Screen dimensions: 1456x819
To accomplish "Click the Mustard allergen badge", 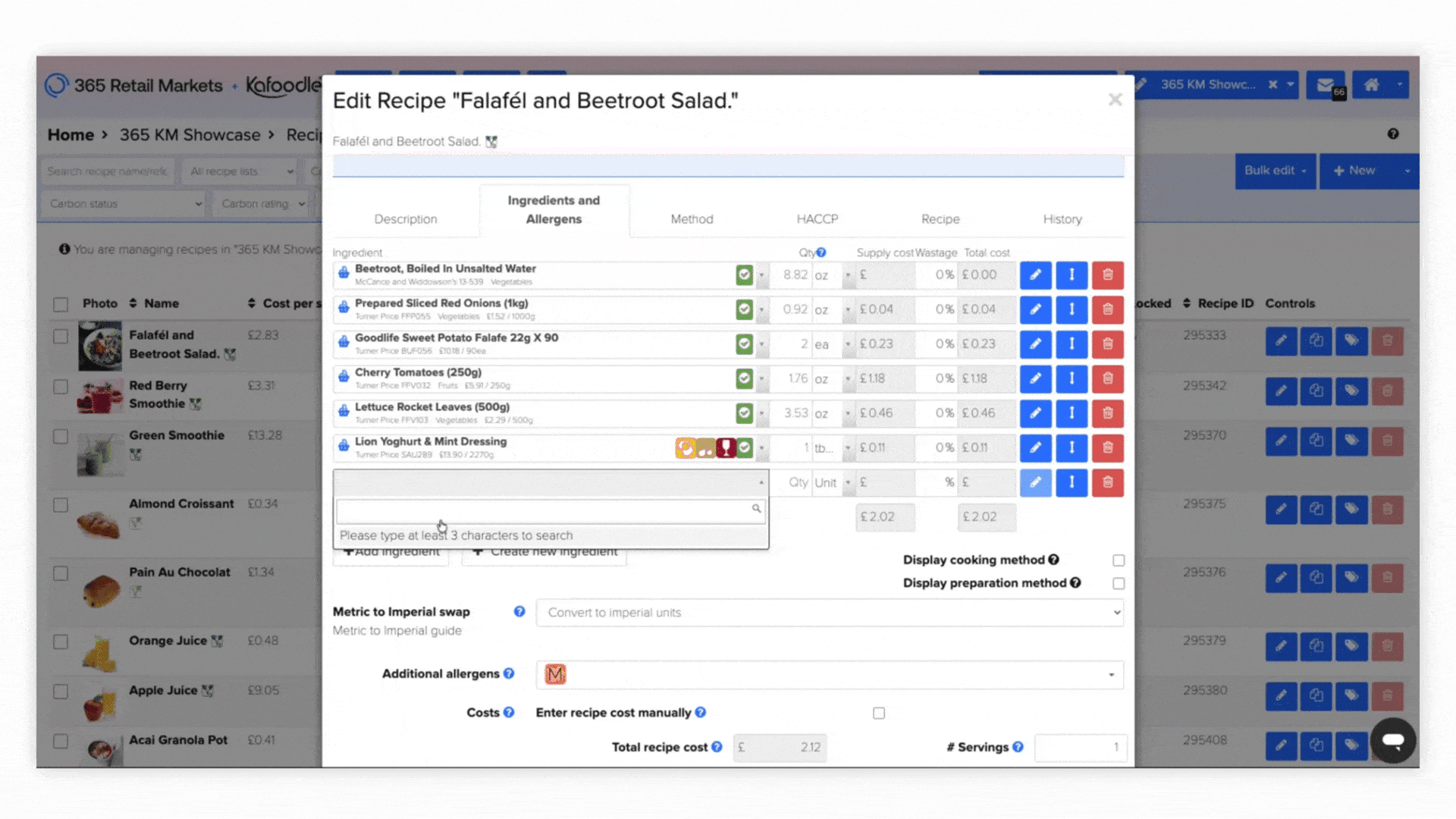I will coord(555,674).
